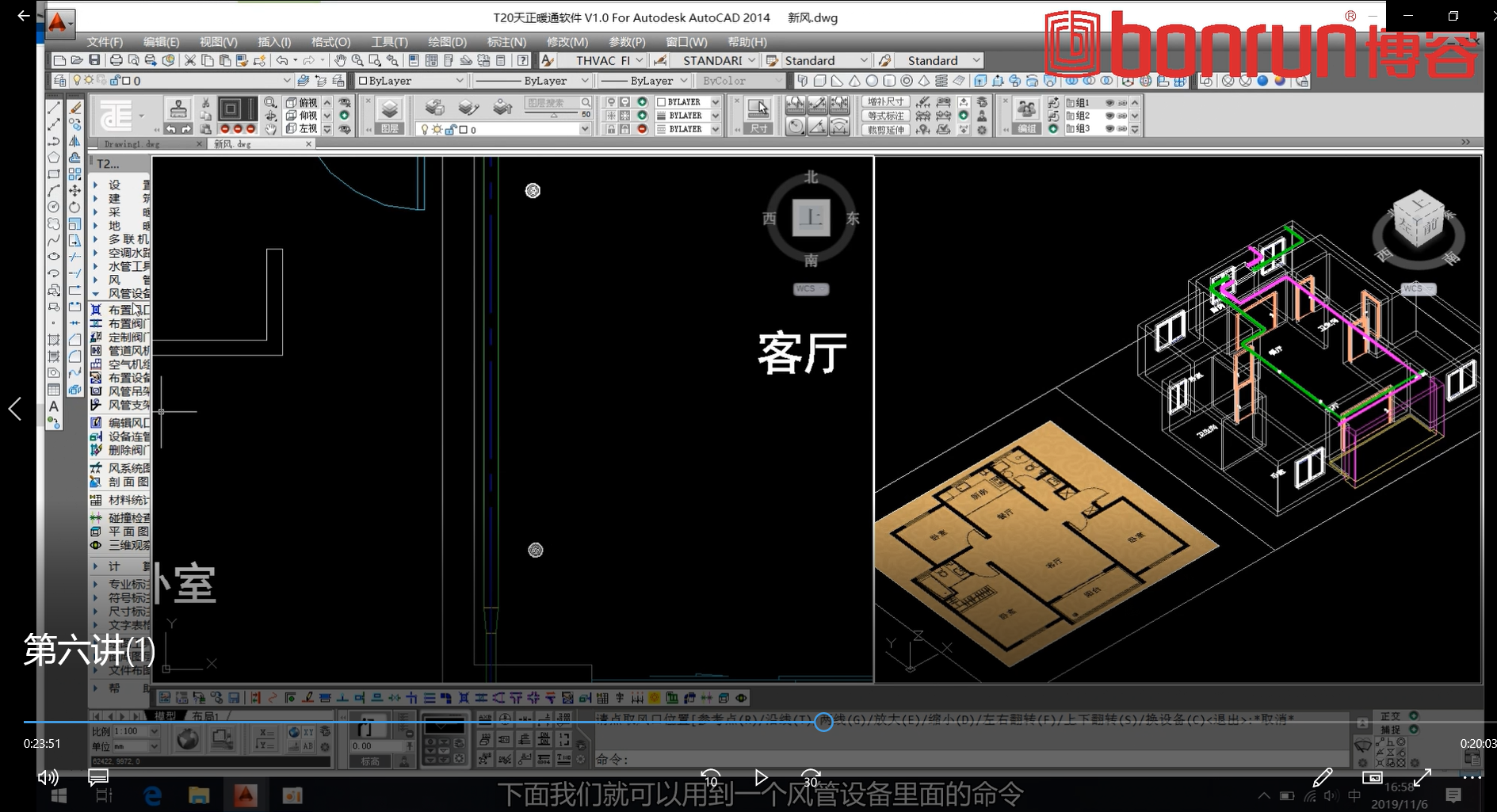
Task: Select the Text A tool in left toolbar
Action: tap(54, 406)
